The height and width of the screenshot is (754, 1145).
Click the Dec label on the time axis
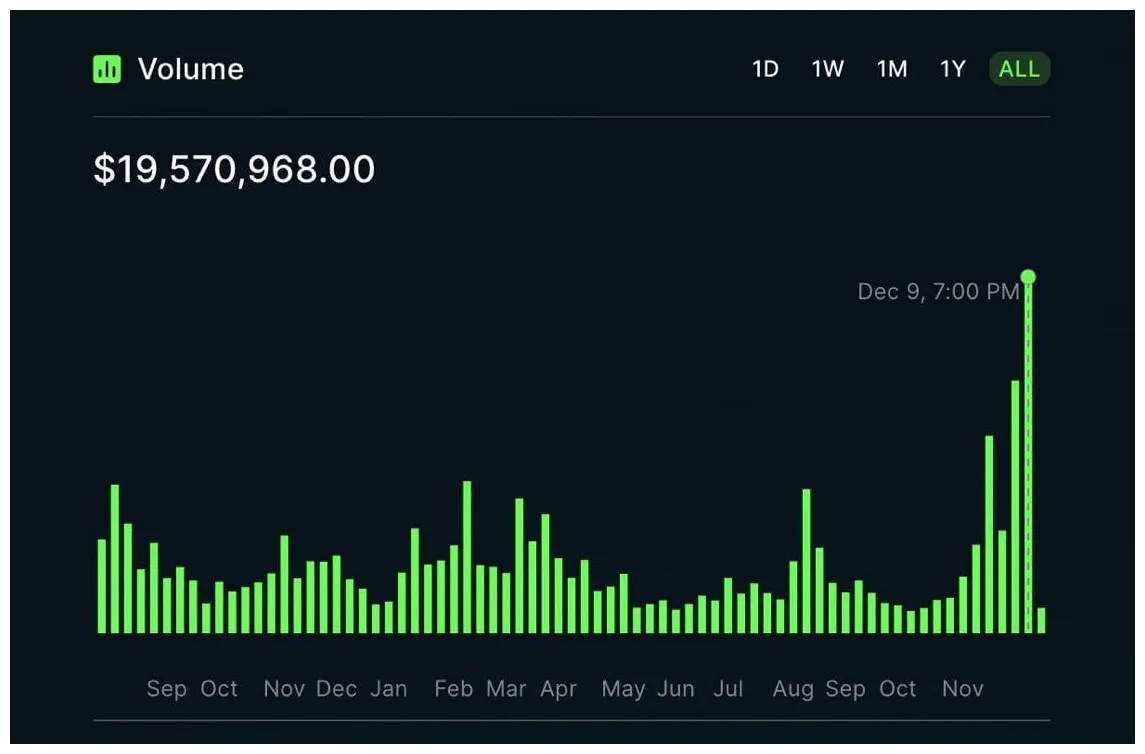[336, 689]
